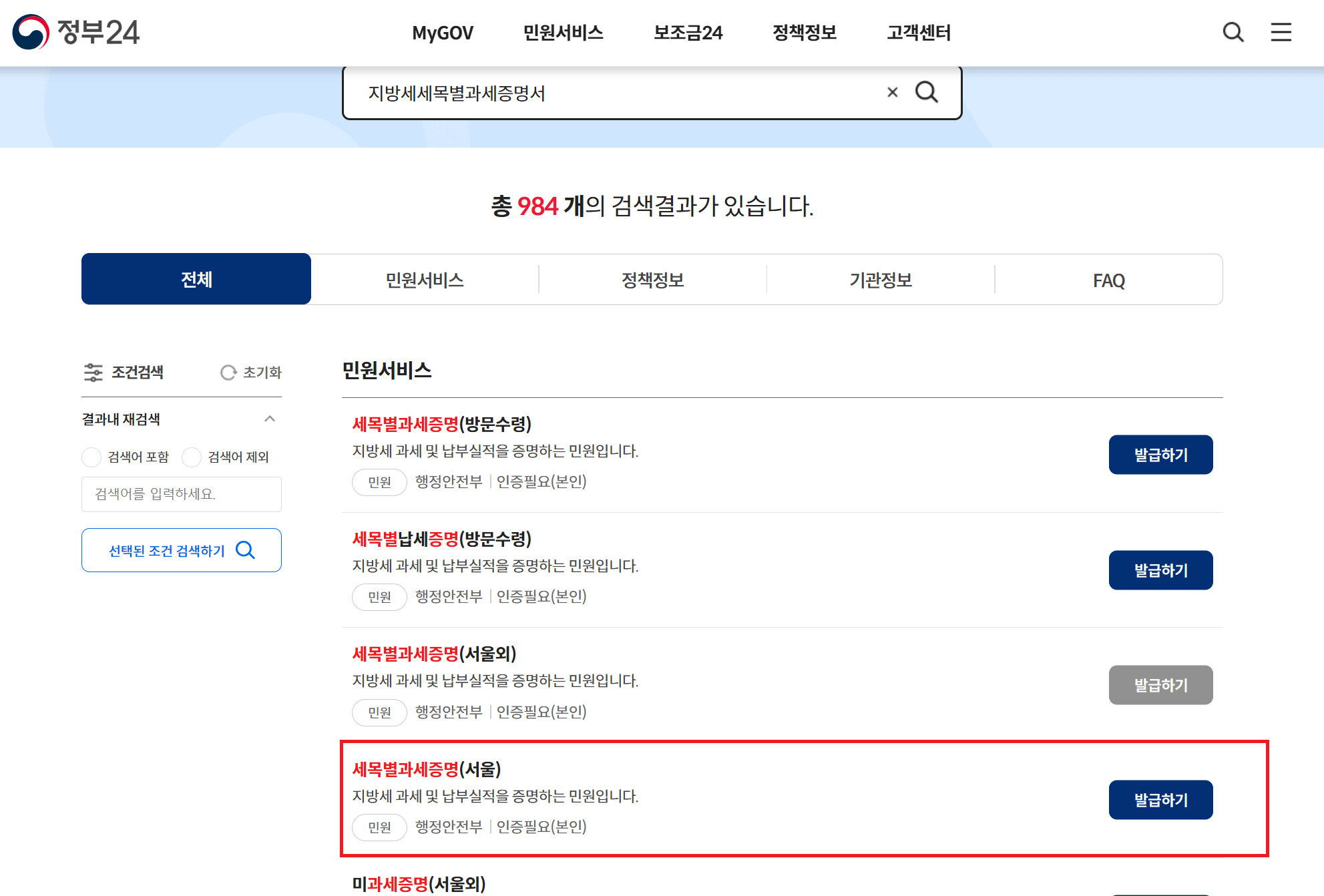This screenshot has height=896, width=1324.
Task: Open the MyGOV navigation menu
Action: (x=442, y=32)
